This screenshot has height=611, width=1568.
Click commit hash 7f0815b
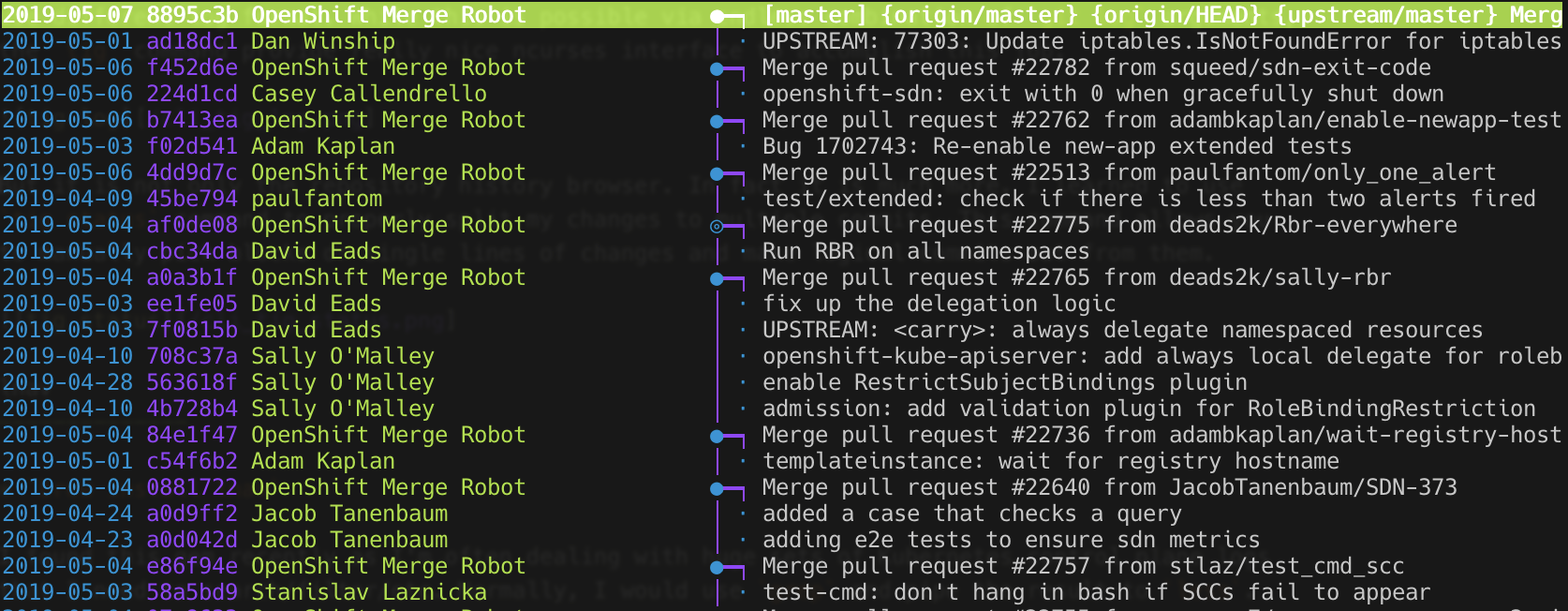pos(192,330)
